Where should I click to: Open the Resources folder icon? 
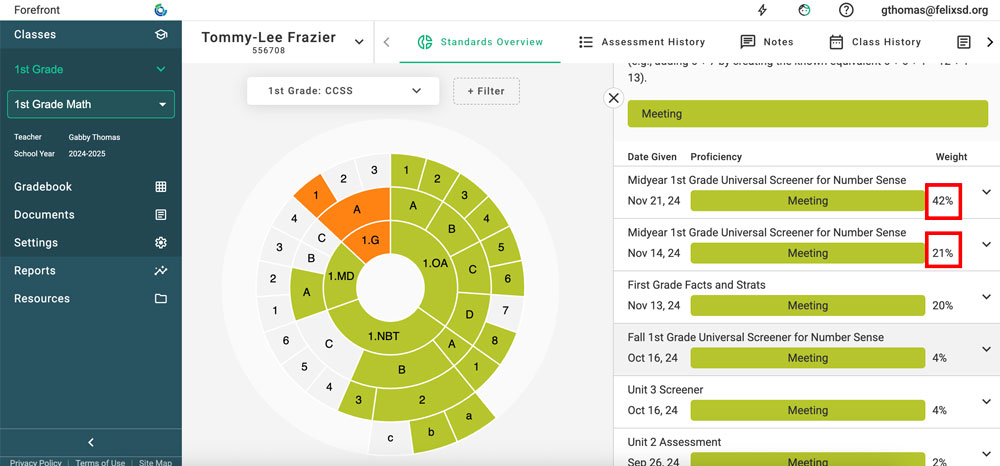click(161, 299)
